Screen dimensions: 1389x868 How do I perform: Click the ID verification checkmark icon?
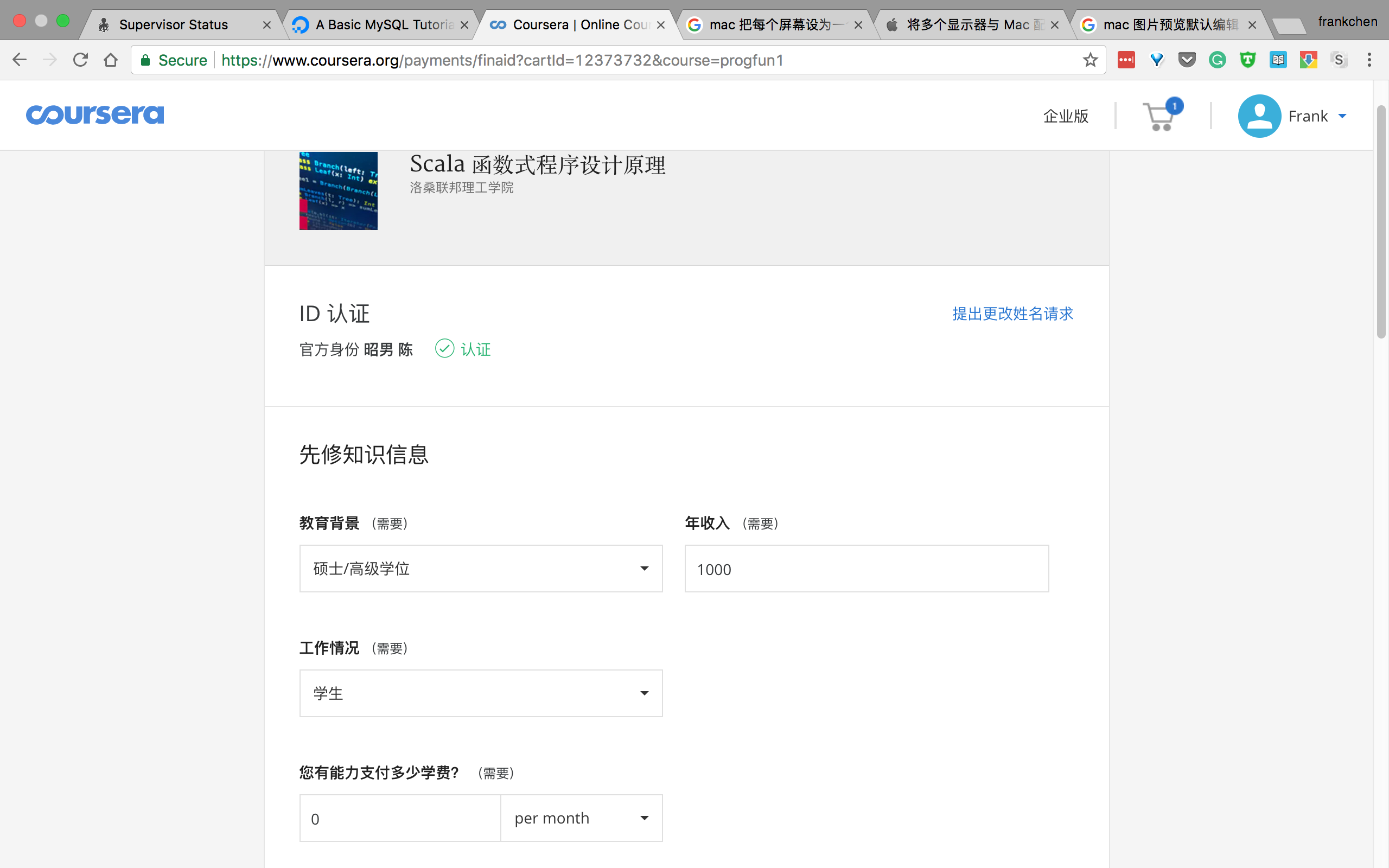click(x=444, y=348)
